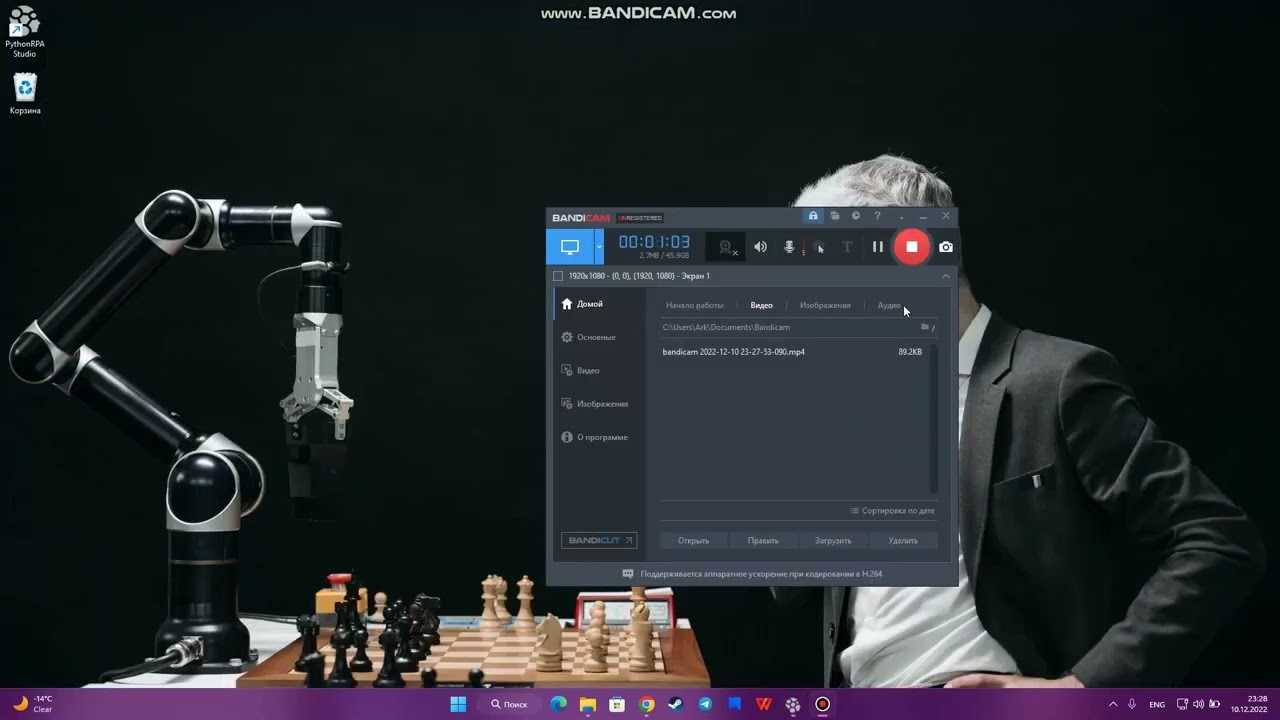This screenshot has width=1280, height=720.
Task: Open quick settings from the volume icon
Action: point(1199,704)
